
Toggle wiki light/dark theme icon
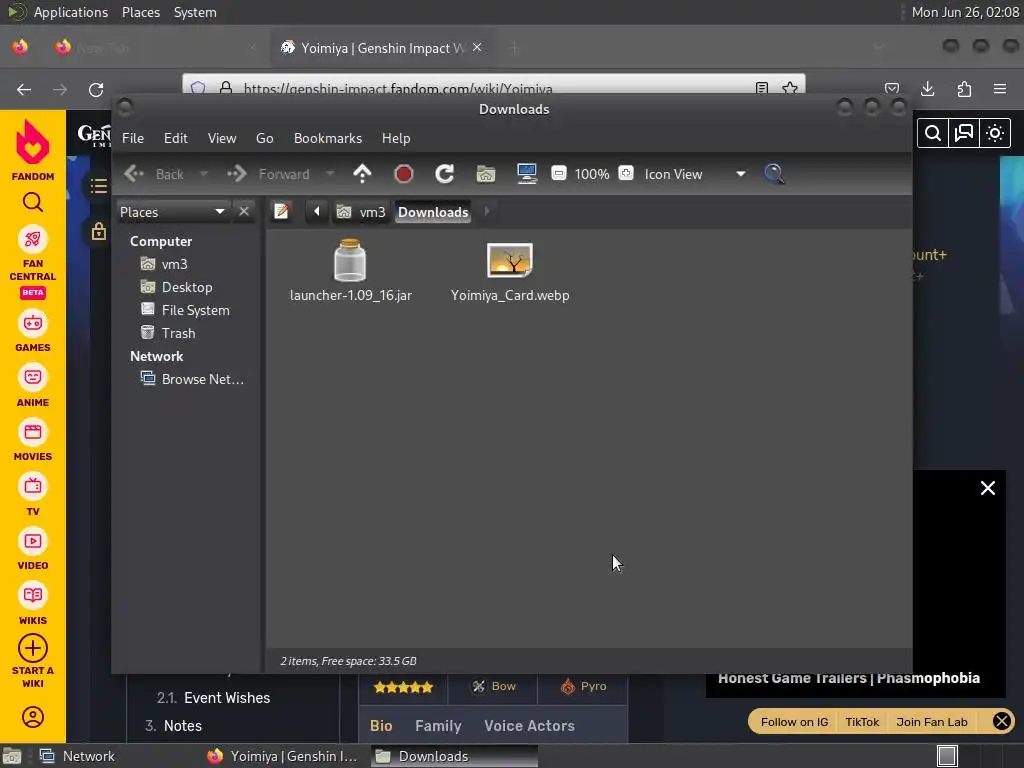[x=995, y=133]
